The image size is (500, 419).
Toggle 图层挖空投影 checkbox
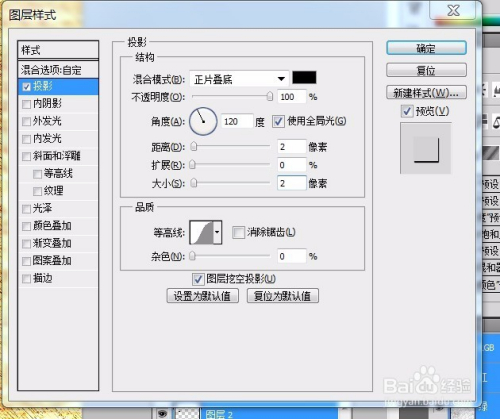[x=198, y=279]
